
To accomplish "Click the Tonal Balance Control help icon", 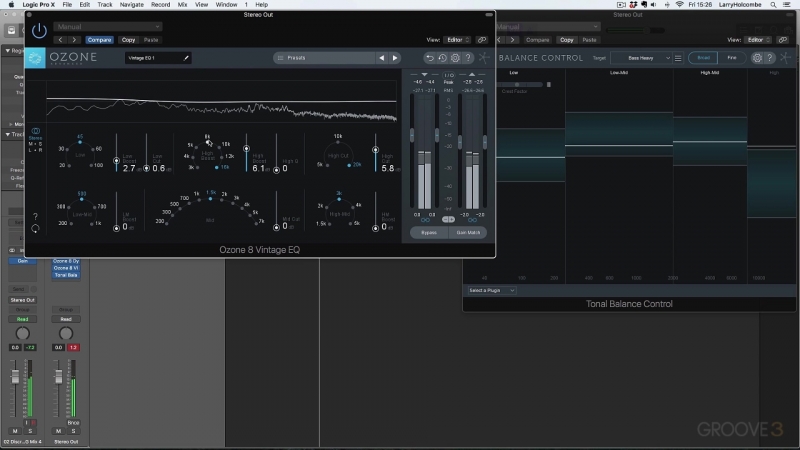I will (770, 58).
